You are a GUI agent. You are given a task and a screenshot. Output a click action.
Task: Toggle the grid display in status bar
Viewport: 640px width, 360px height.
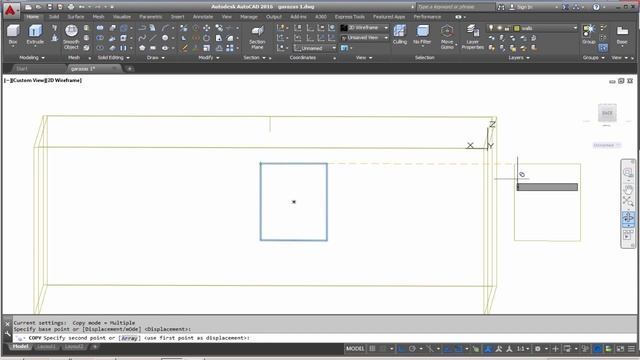(x=372, y=349)
